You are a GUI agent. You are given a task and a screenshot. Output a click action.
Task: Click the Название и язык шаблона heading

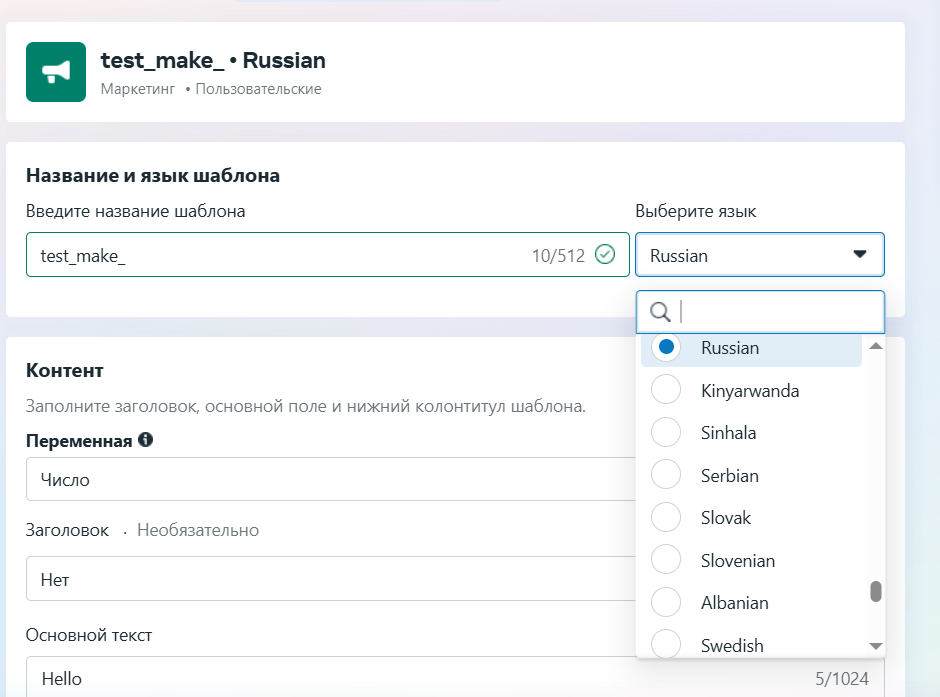coord(153,176)
